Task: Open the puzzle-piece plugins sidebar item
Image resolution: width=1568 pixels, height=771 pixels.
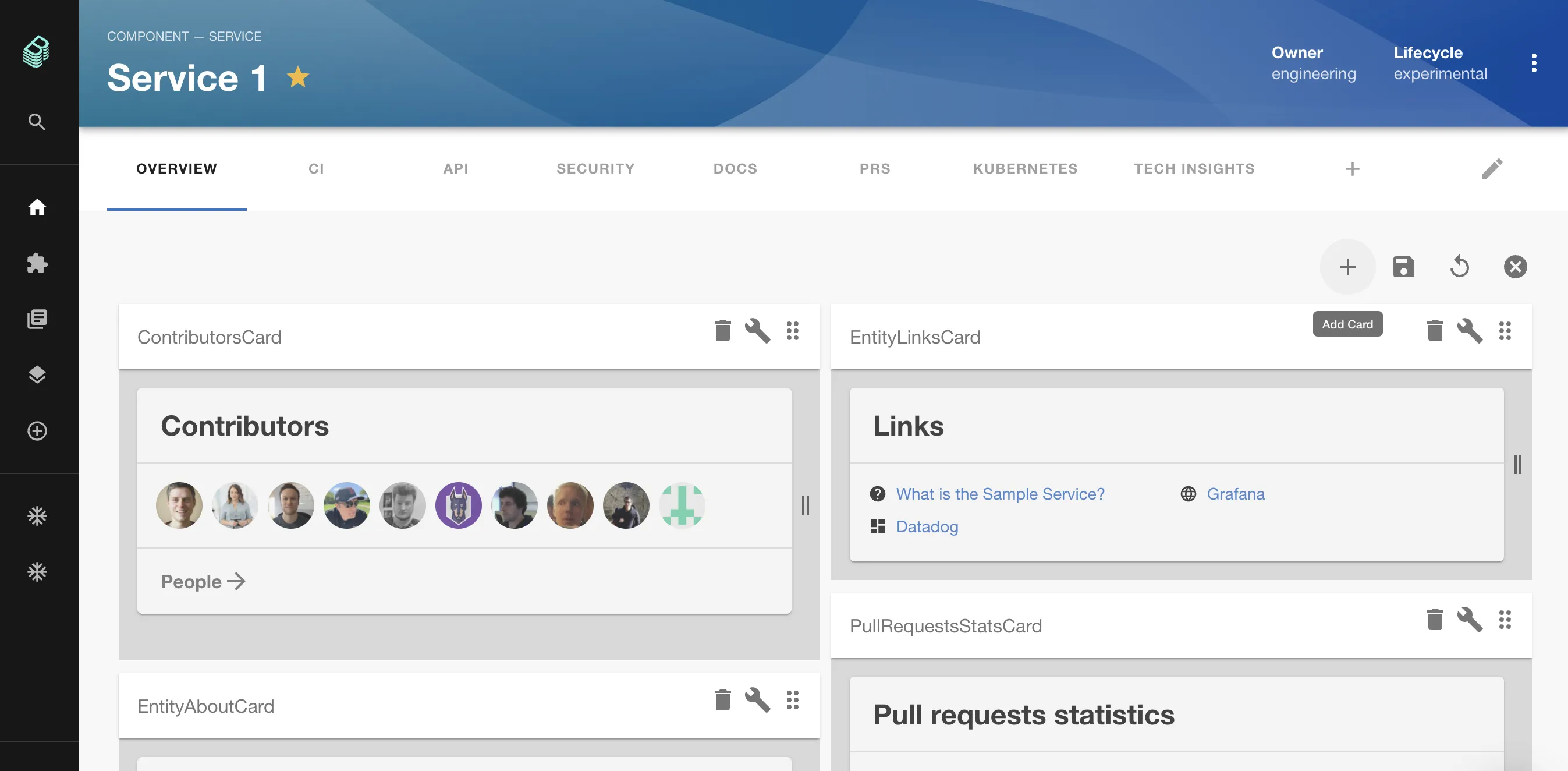Action: coord(37,263)
